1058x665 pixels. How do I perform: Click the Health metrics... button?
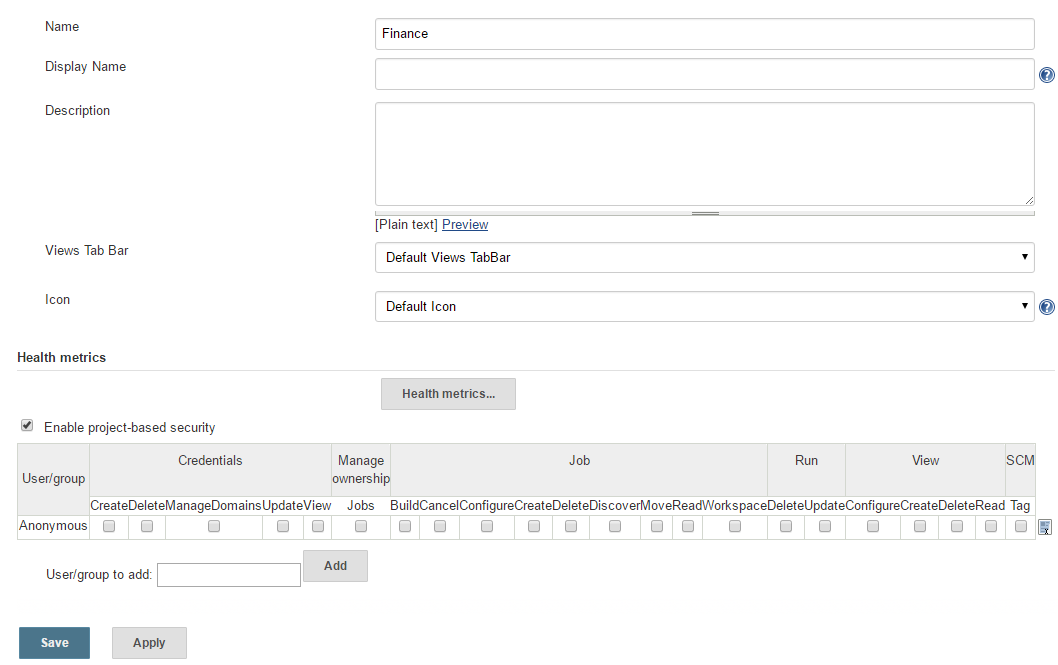[449, 394]
